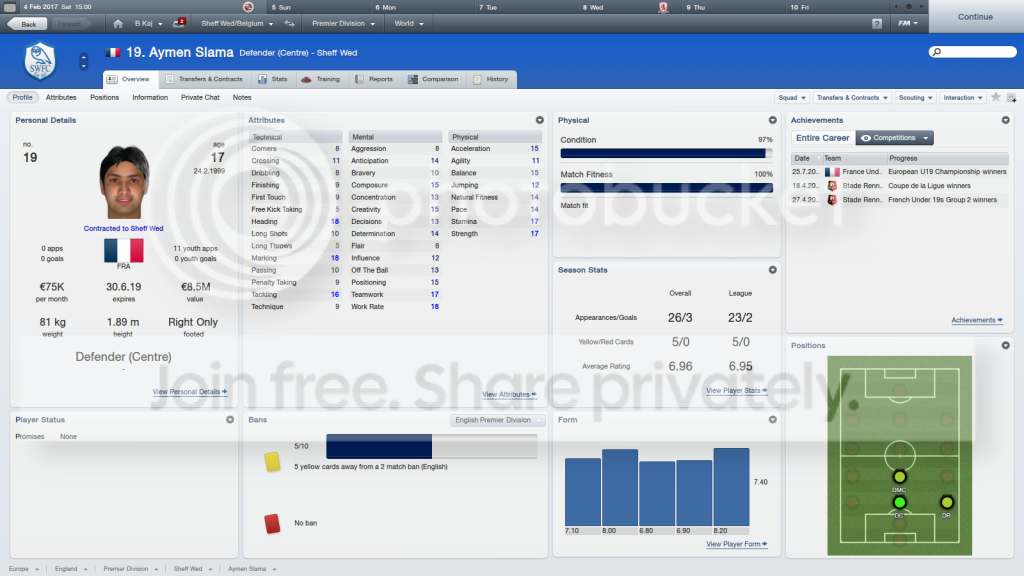Open the B Kaj manager dropdown
Image resolution: width=1024 pixels, height=576 pixels.
(148, 24)
